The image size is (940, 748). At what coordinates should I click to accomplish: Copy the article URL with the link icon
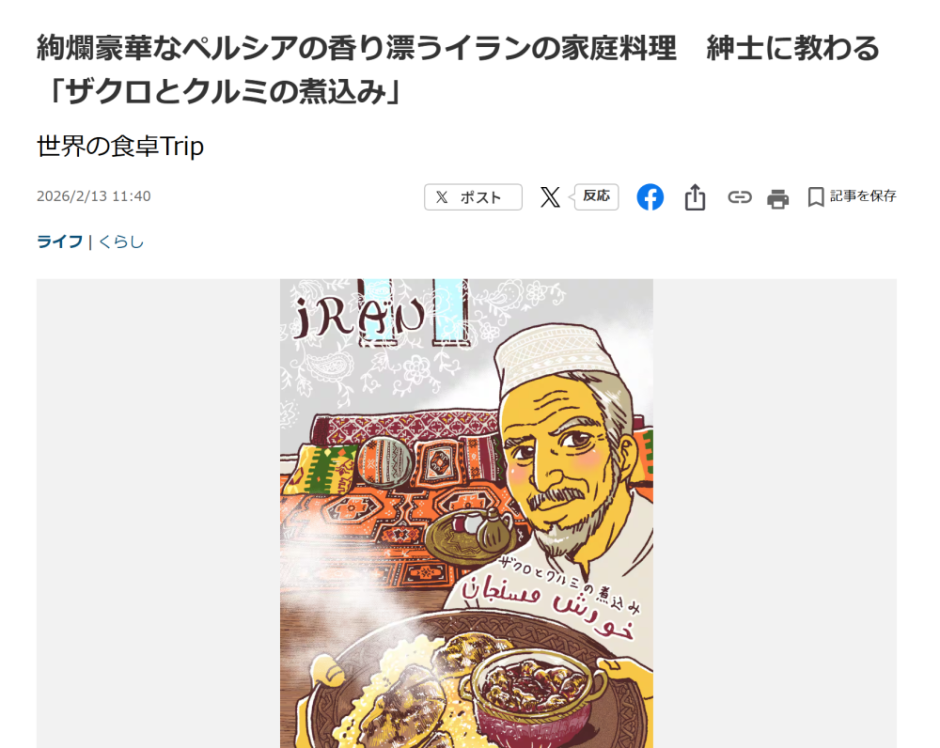click(739, 197)
